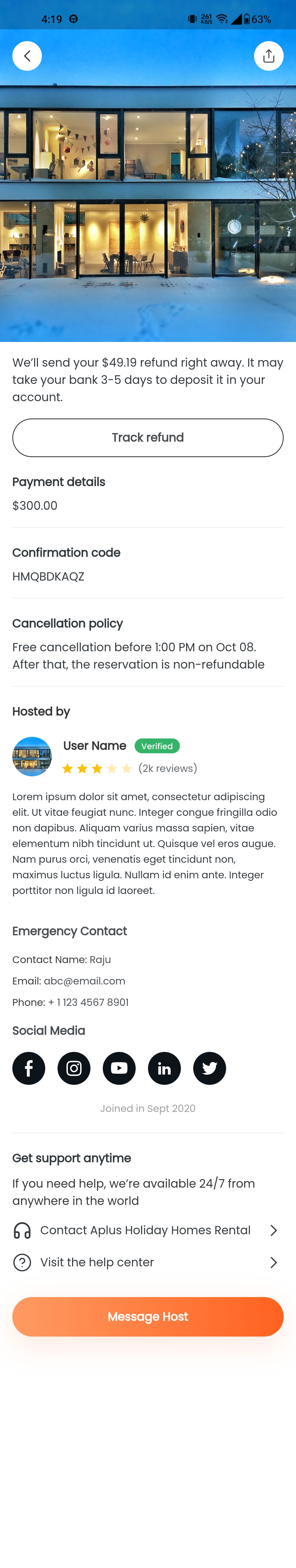Tap the help center question mark icon
Screen dimensions: 296x1568
[x=22, y=1263]
